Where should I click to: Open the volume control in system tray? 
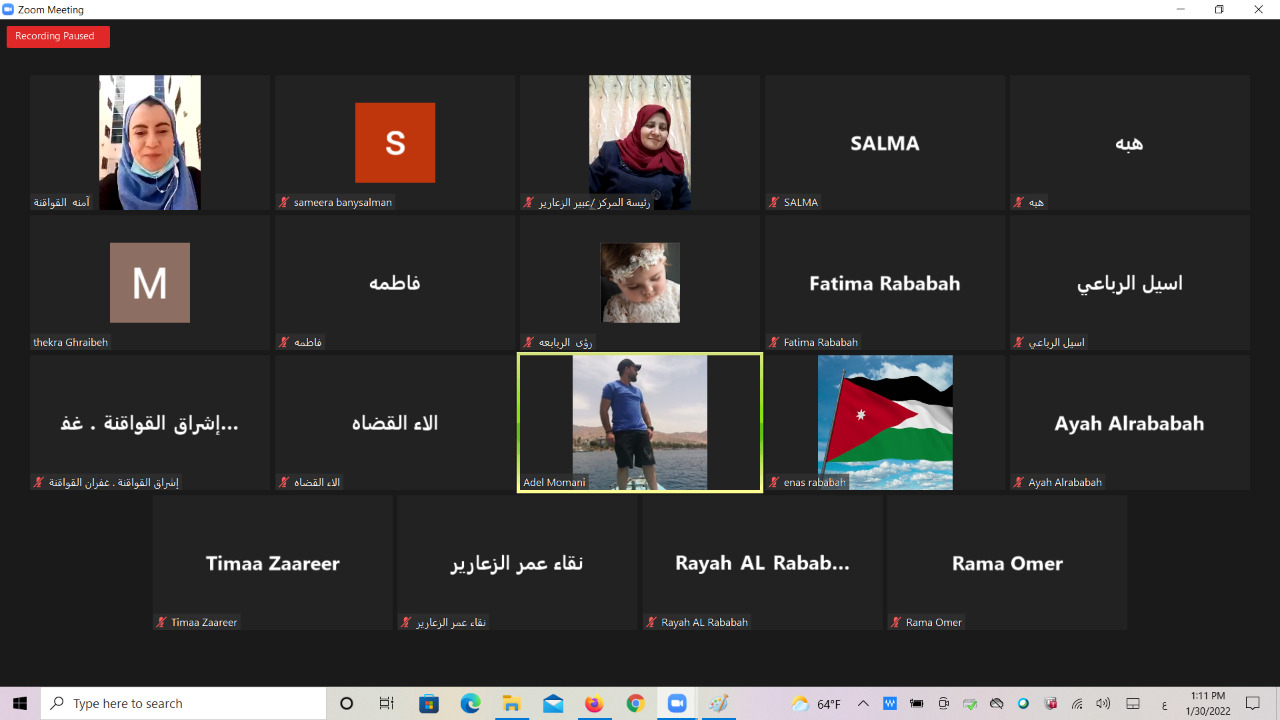point(1103,704)
